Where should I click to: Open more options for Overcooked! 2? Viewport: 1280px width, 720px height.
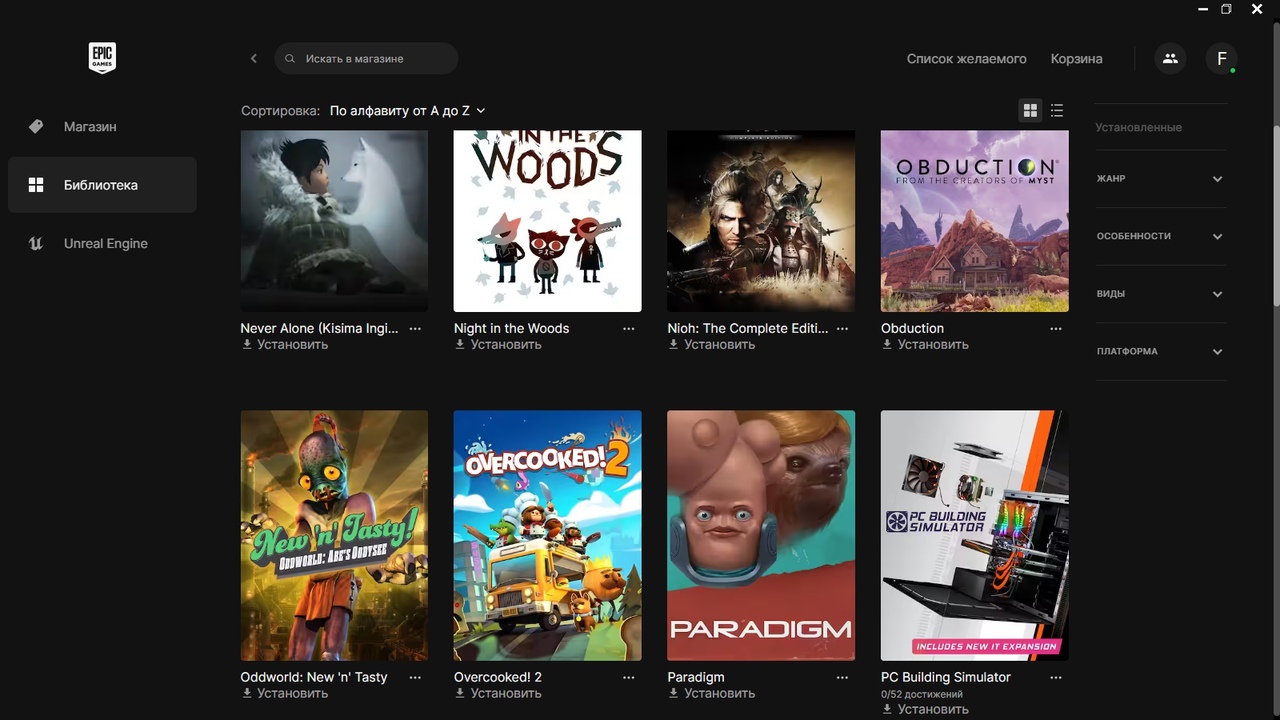(629, 677)
